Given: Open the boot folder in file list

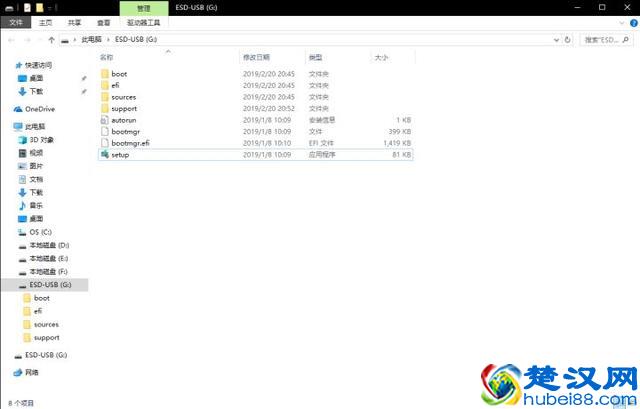Looking at the screenshot, I should tap(119, 74).
